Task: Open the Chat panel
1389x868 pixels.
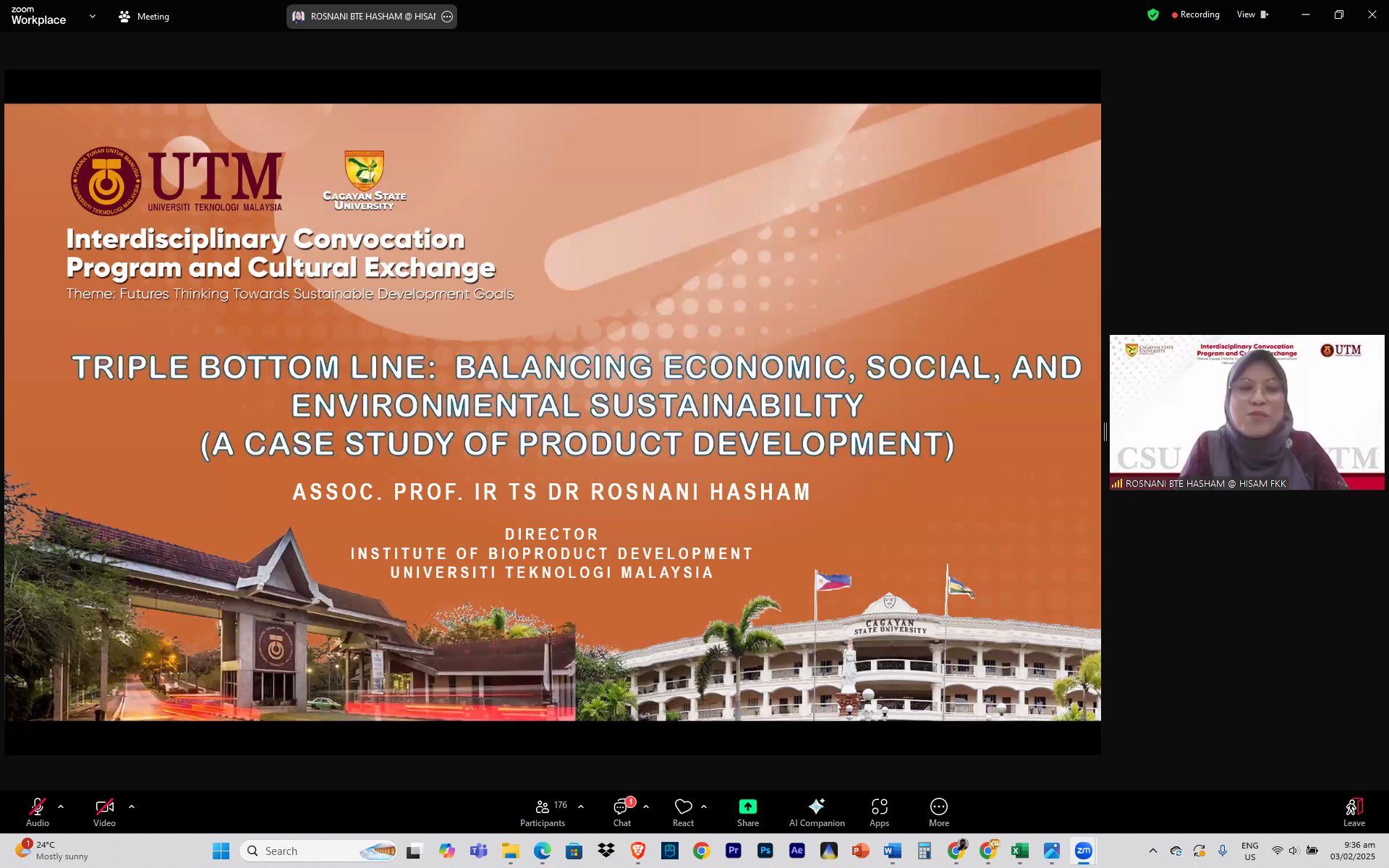Action: coord(622,812)
